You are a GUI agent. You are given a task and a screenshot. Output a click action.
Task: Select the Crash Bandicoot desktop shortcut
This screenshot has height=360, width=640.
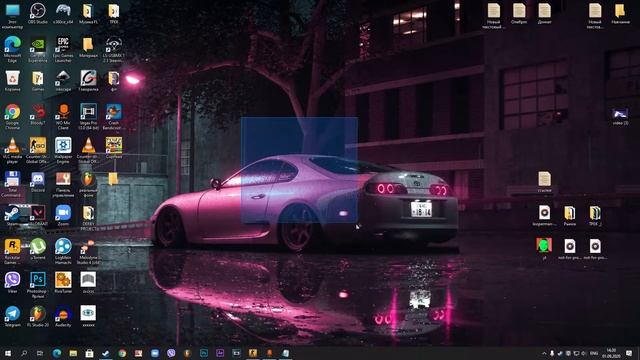tap(113, 111)
